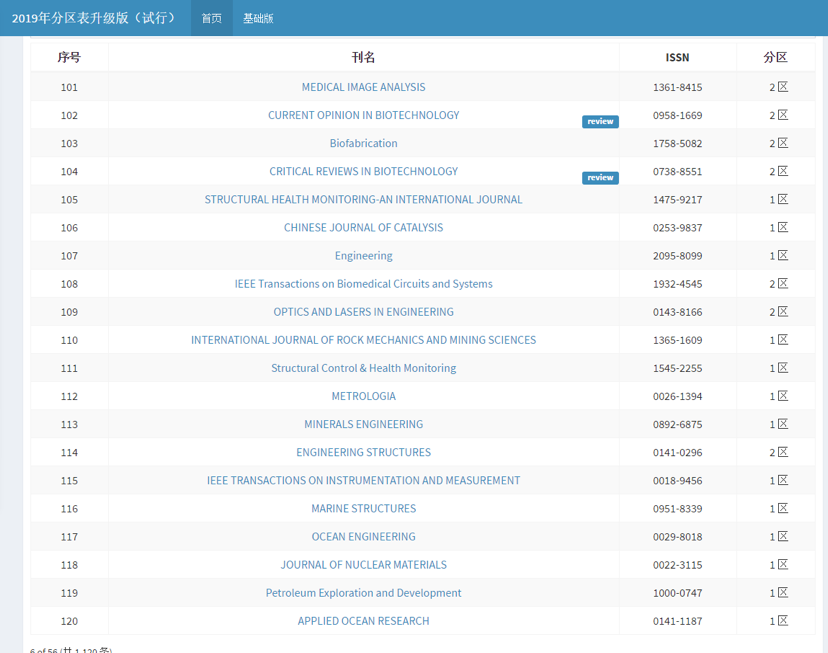Open OCEAN ENGINEERING journal link

pyautogui.click(x=363, y=537)
